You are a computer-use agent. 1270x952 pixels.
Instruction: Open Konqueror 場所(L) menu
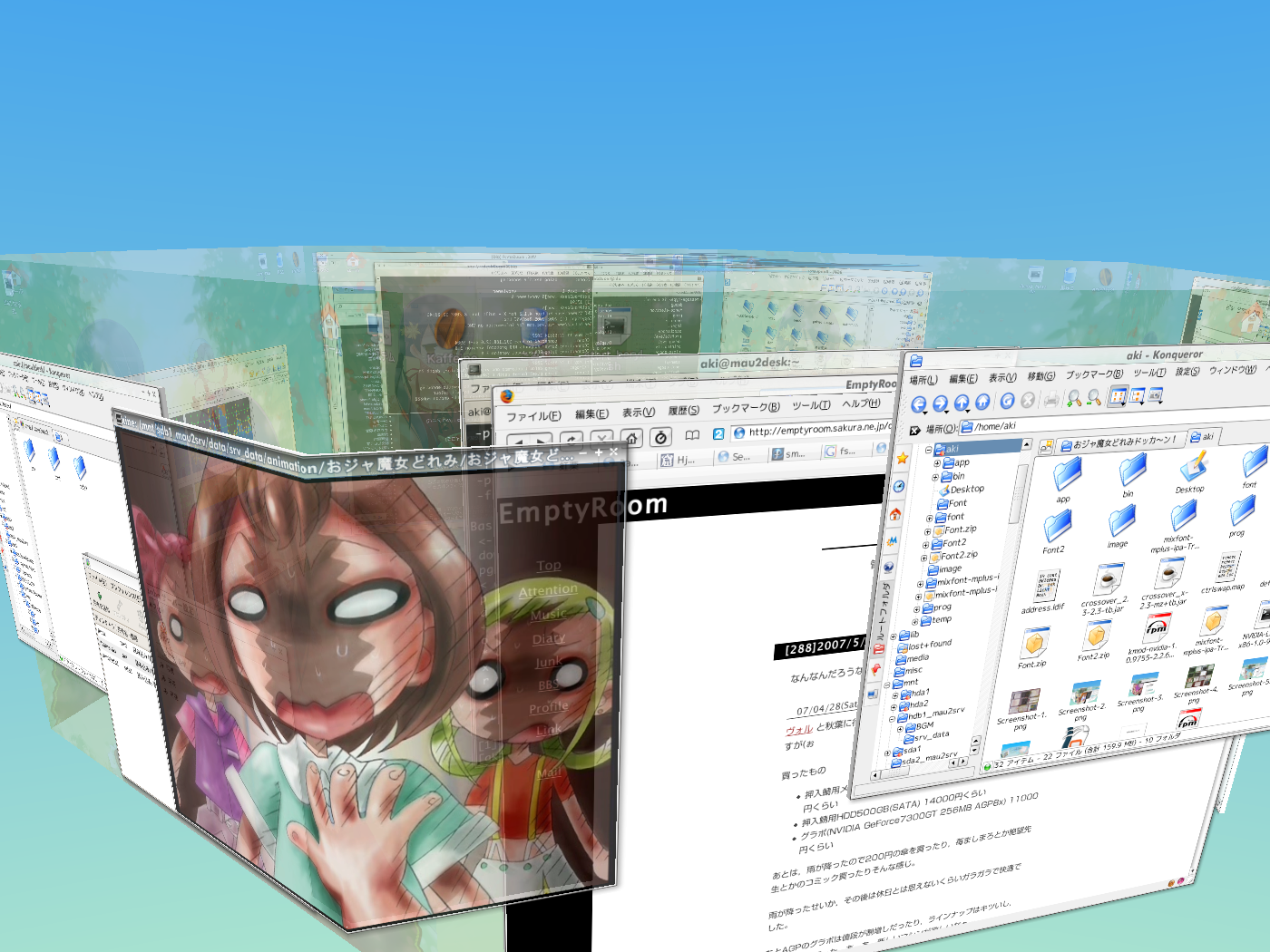[x=923, y=380]
